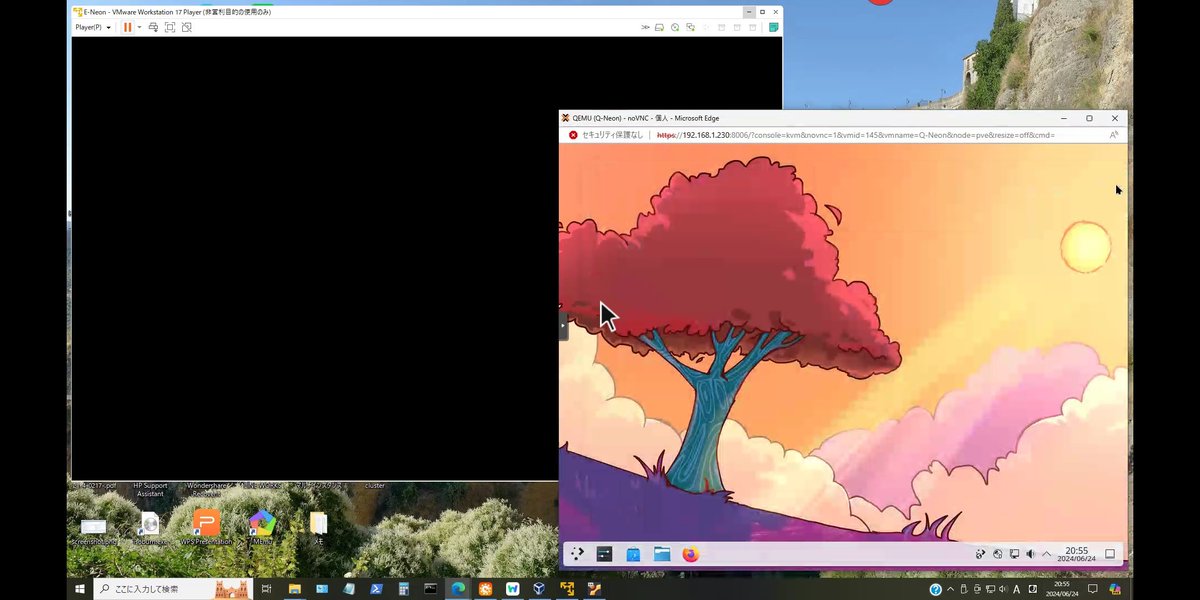Open WPS Presentation desktop shortcut

tap(206, 527)
